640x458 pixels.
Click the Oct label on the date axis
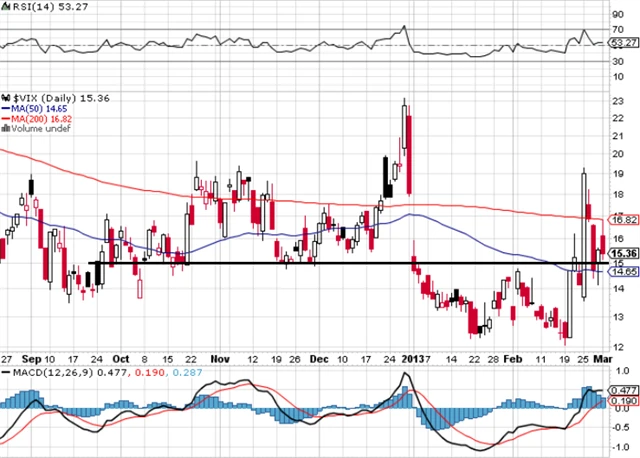(120, 356)
